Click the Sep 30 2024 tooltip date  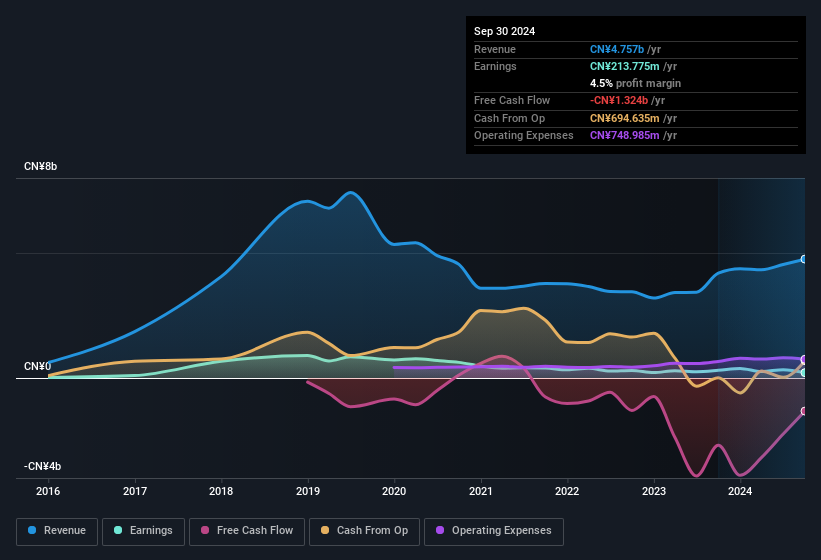click(x=504, y=31)
